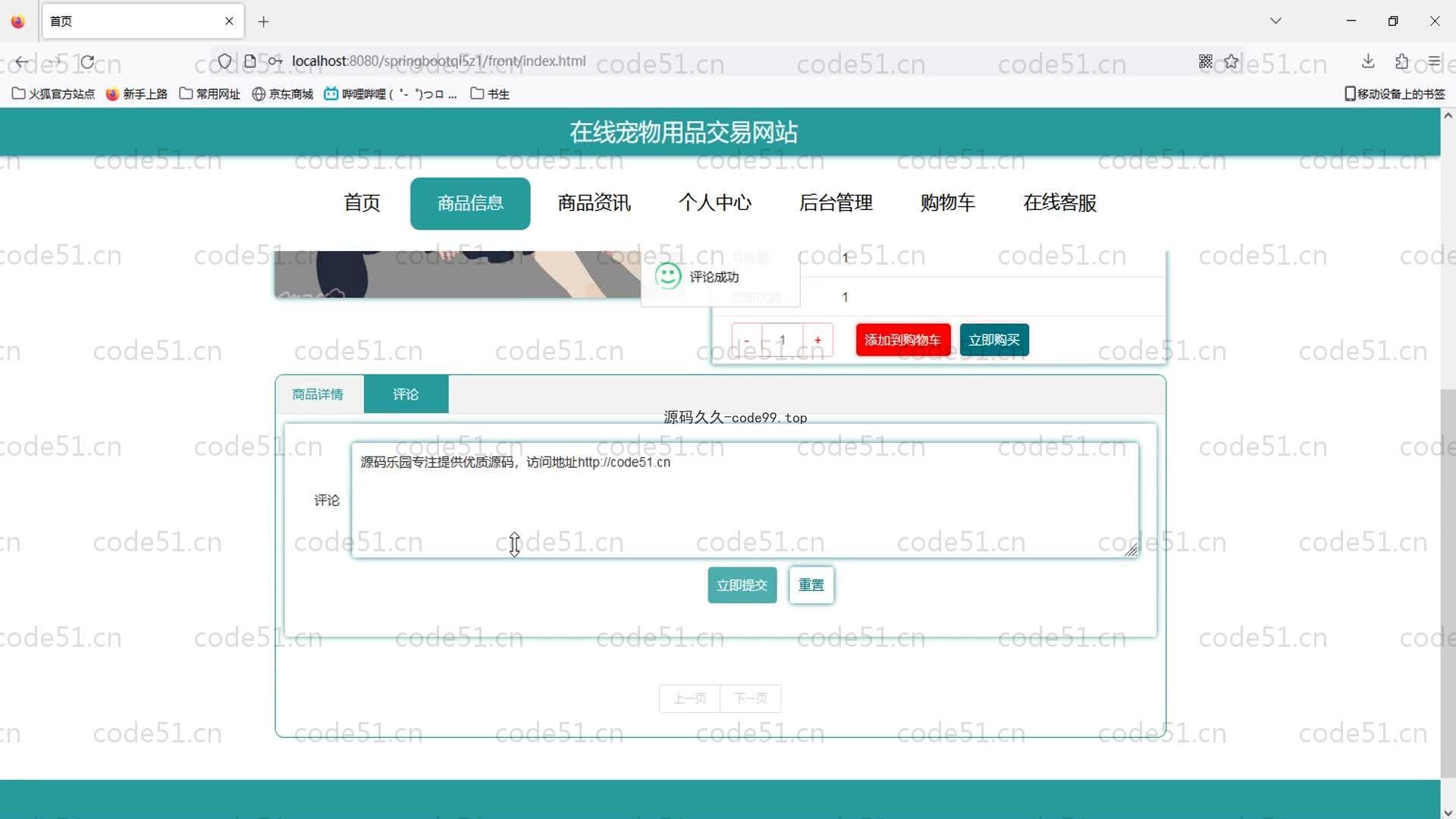
Task: Click the browser forward arrow
Action: 55,61
